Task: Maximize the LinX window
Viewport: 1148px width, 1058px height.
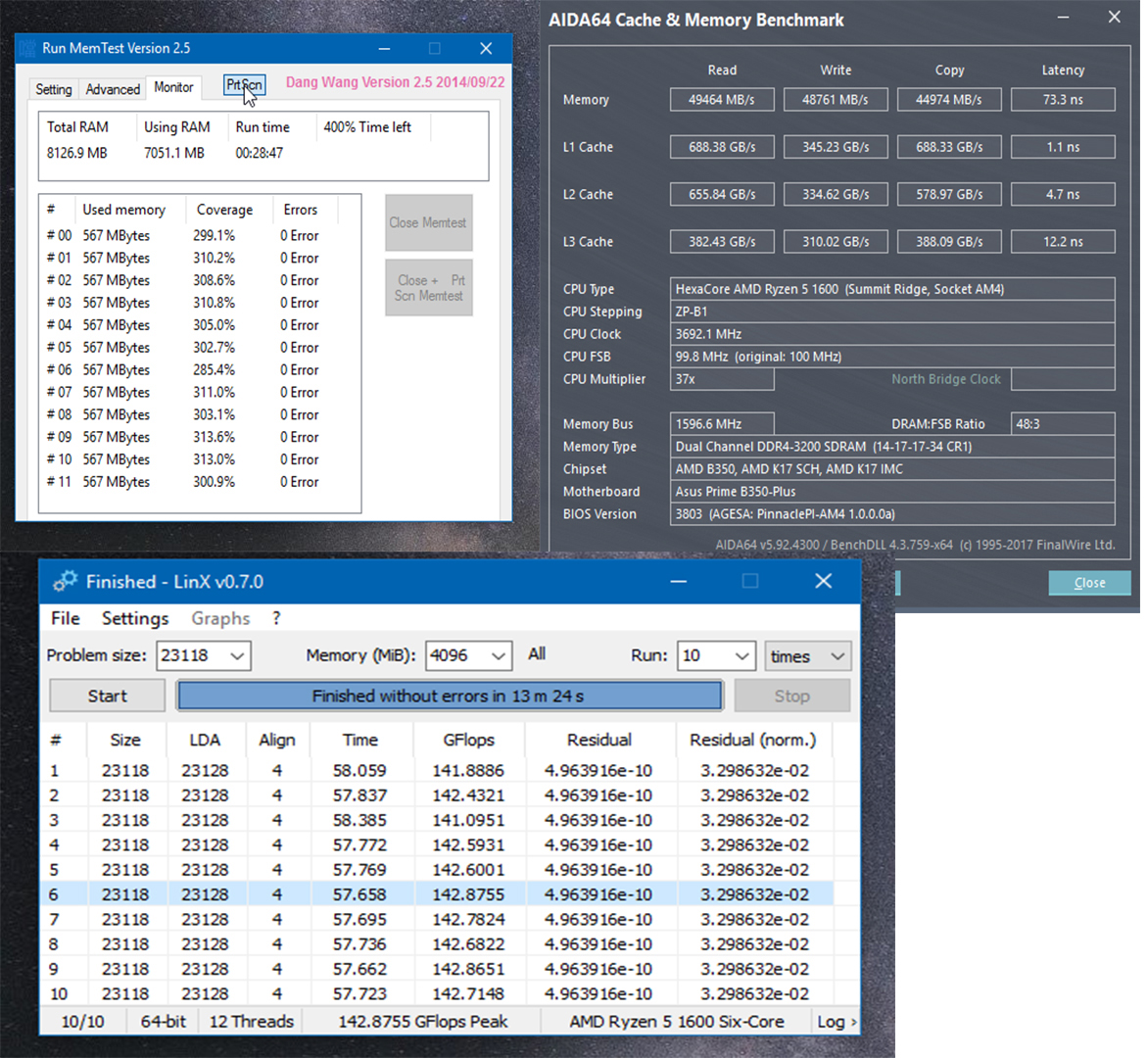Action: [x=749, y=581]
